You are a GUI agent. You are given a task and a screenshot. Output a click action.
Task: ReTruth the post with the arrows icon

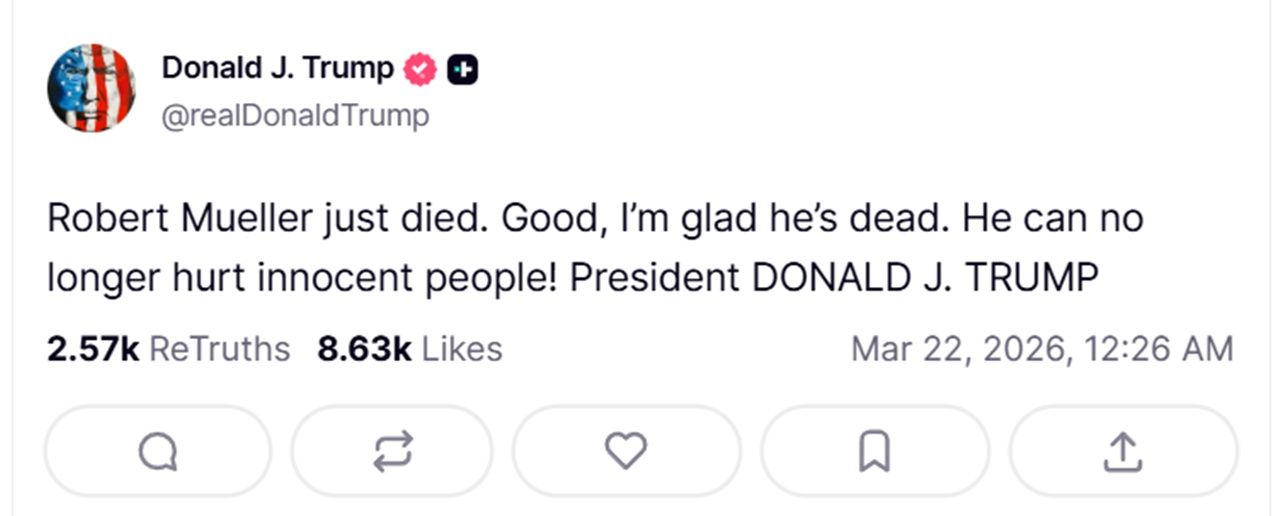(392, 452)
